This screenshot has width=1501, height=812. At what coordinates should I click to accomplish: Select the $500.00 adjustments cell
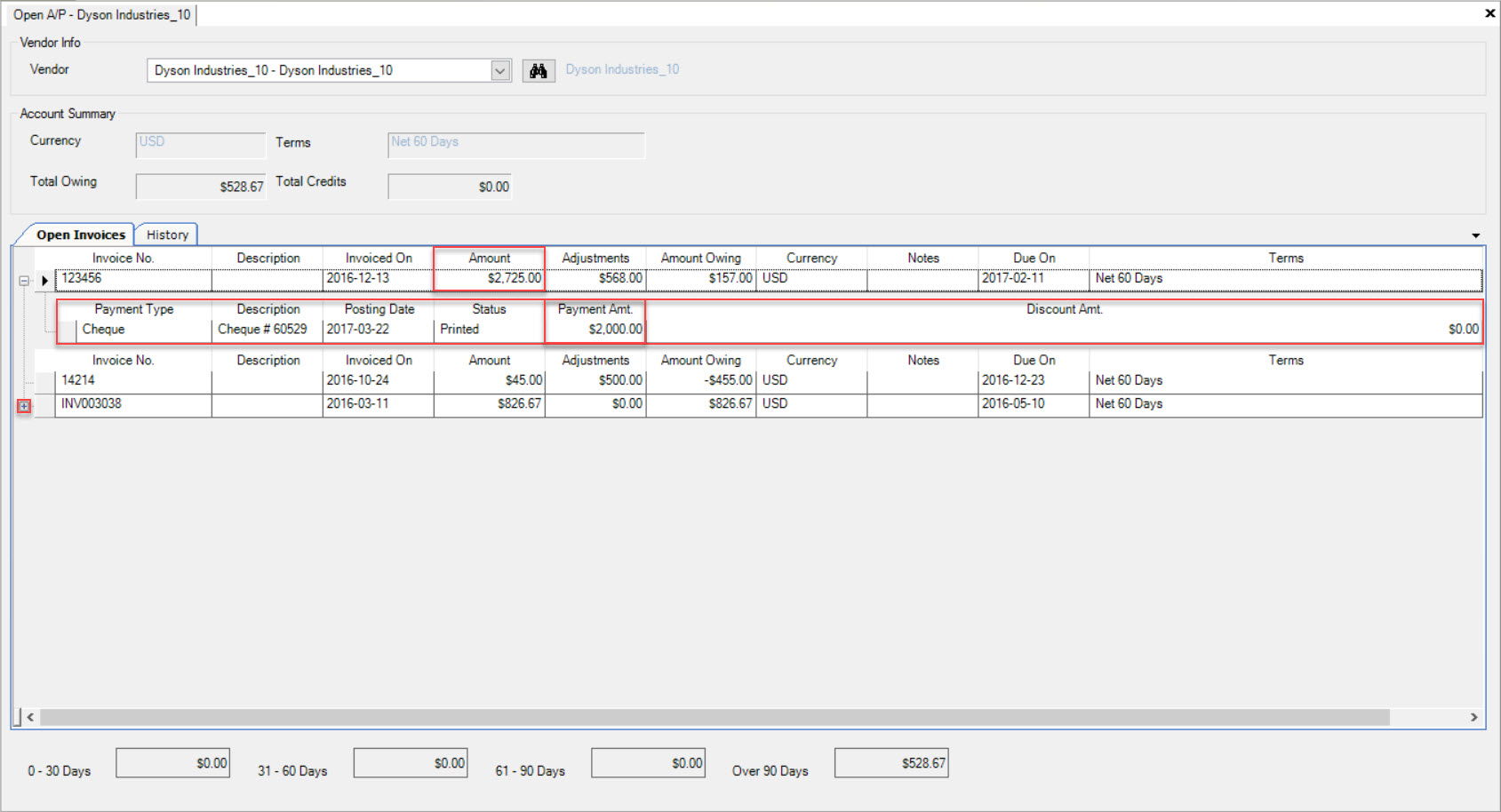coord(595,380)
